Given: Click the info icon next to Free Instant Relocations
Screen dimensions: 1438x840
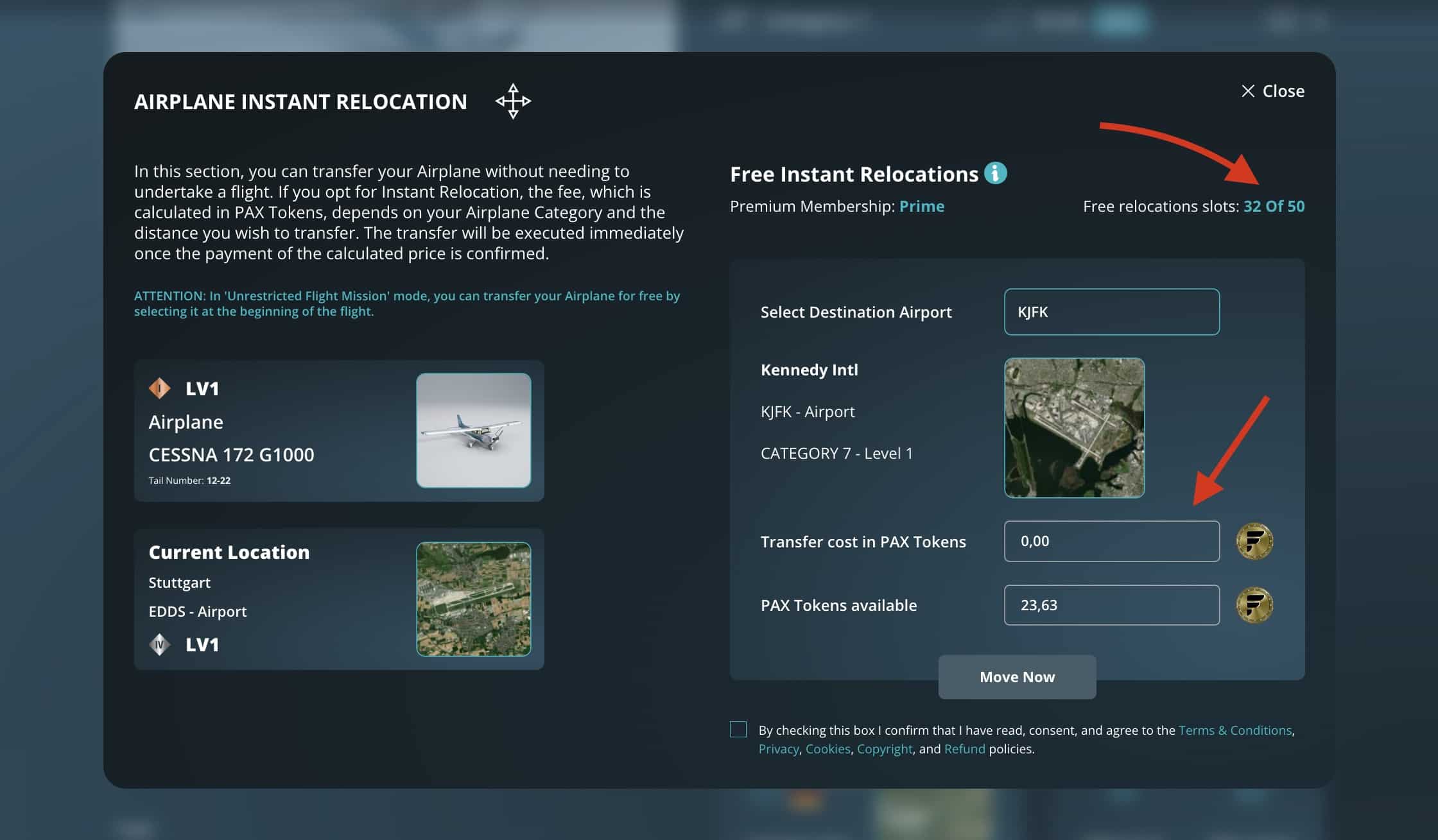Looking at the screenshot, I should pyautogui.click(x=995, y=173).
